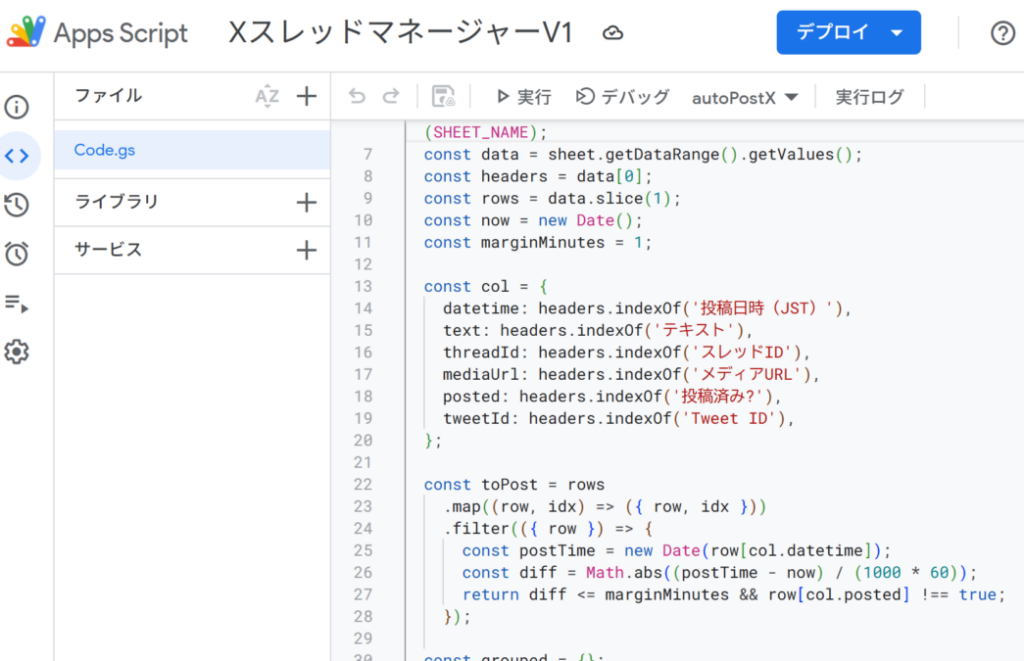
Task: Click the ファイル panel header
Action: pos(108,95)
